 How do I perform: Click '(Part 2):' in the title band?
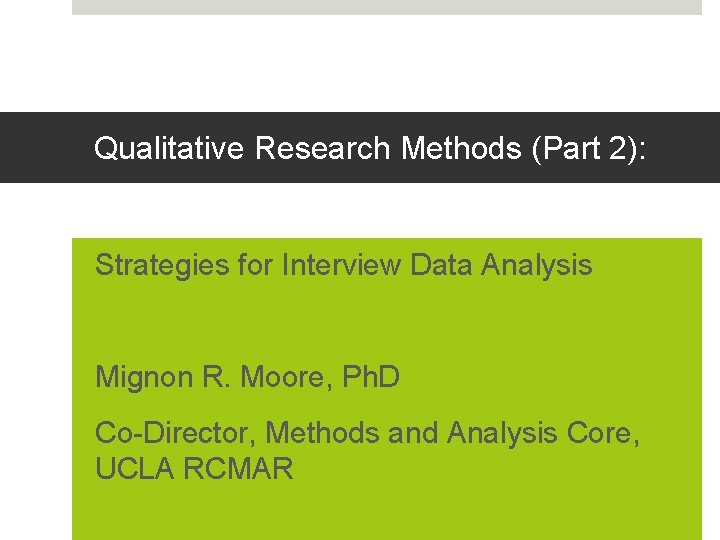(591, 148)
